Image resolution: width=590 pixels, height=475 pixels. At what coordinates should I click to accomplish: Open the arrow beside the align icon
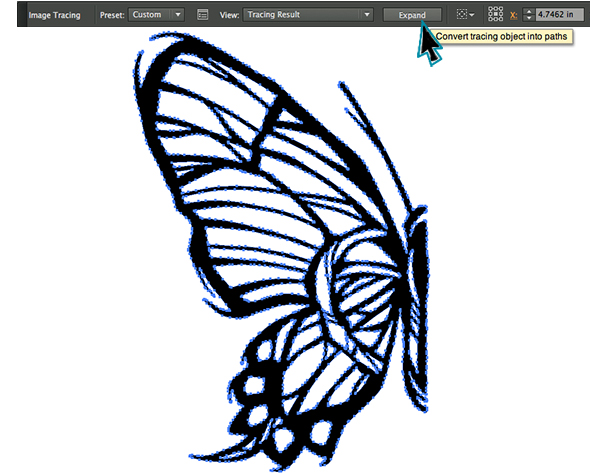tap(471, 15)
